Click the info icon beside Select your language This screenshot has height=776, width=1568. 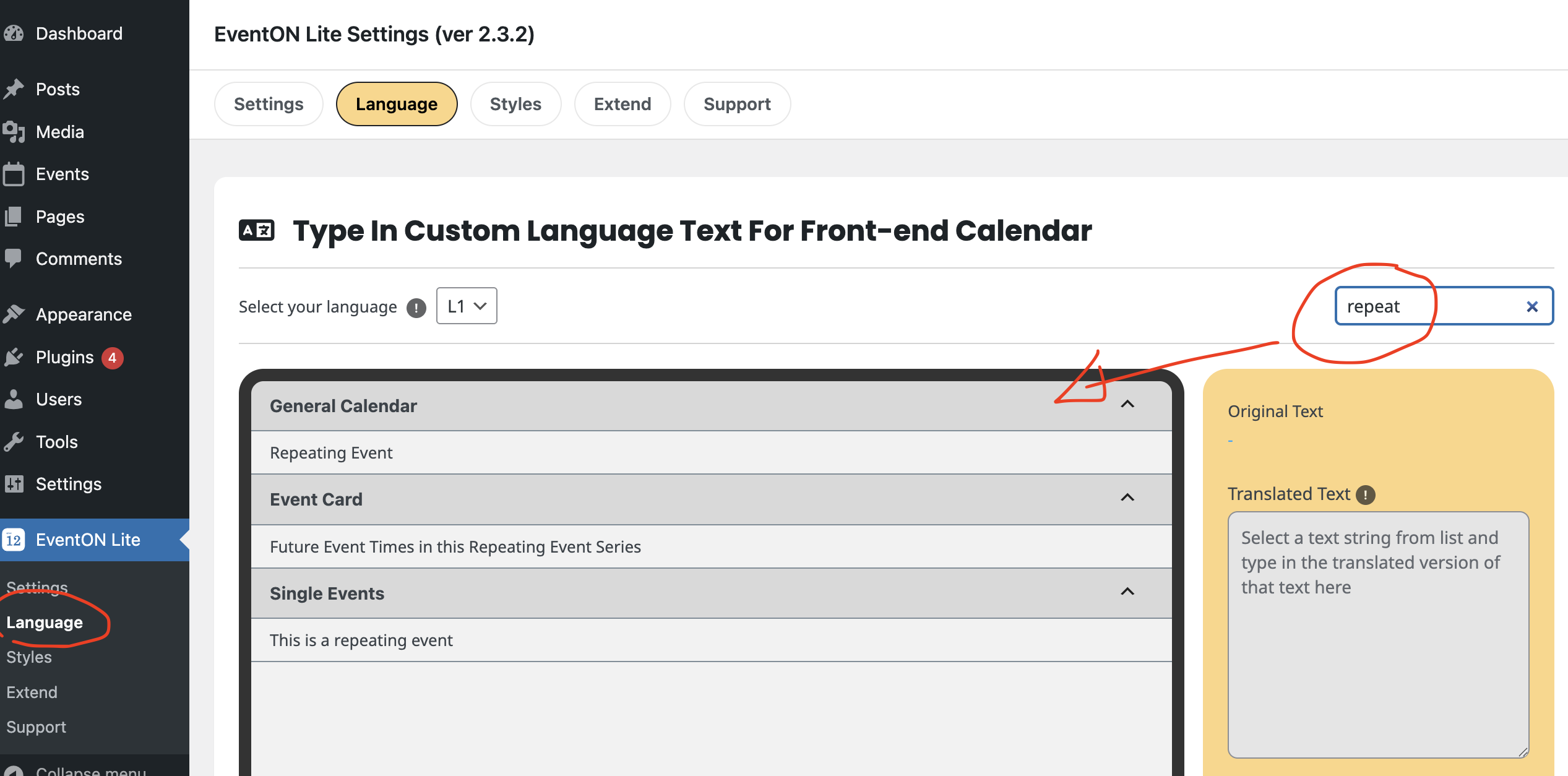416,308
